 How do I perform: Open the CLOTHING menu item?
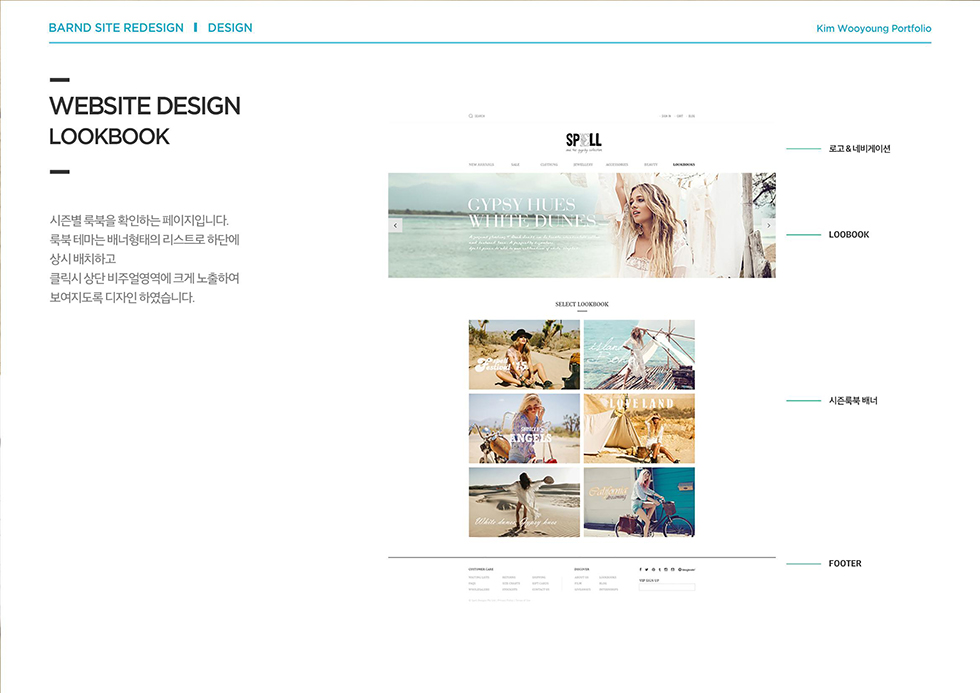(549, 164)
